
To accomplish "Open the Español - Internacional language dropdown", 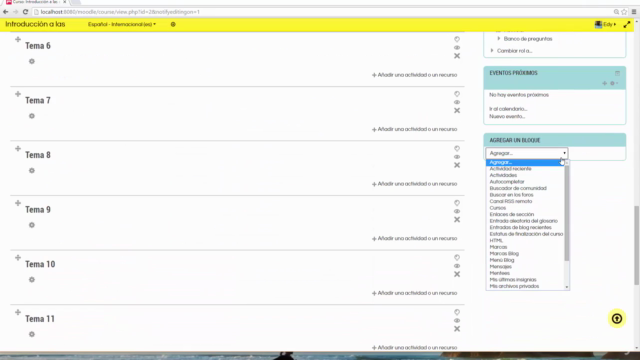I will [x=122, y=24].
